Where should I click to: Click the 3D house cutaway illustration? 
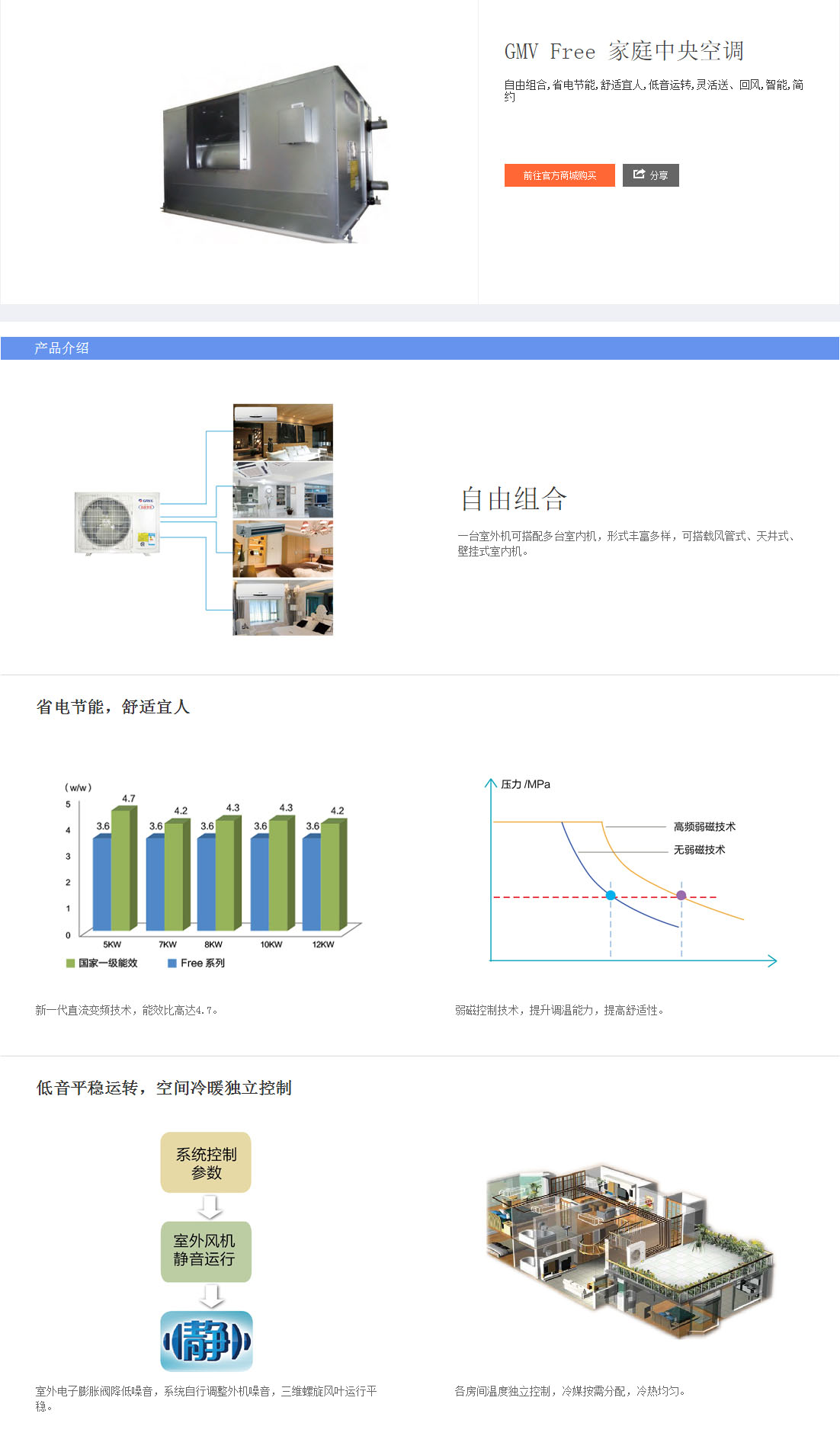[x=629, y=1250]
